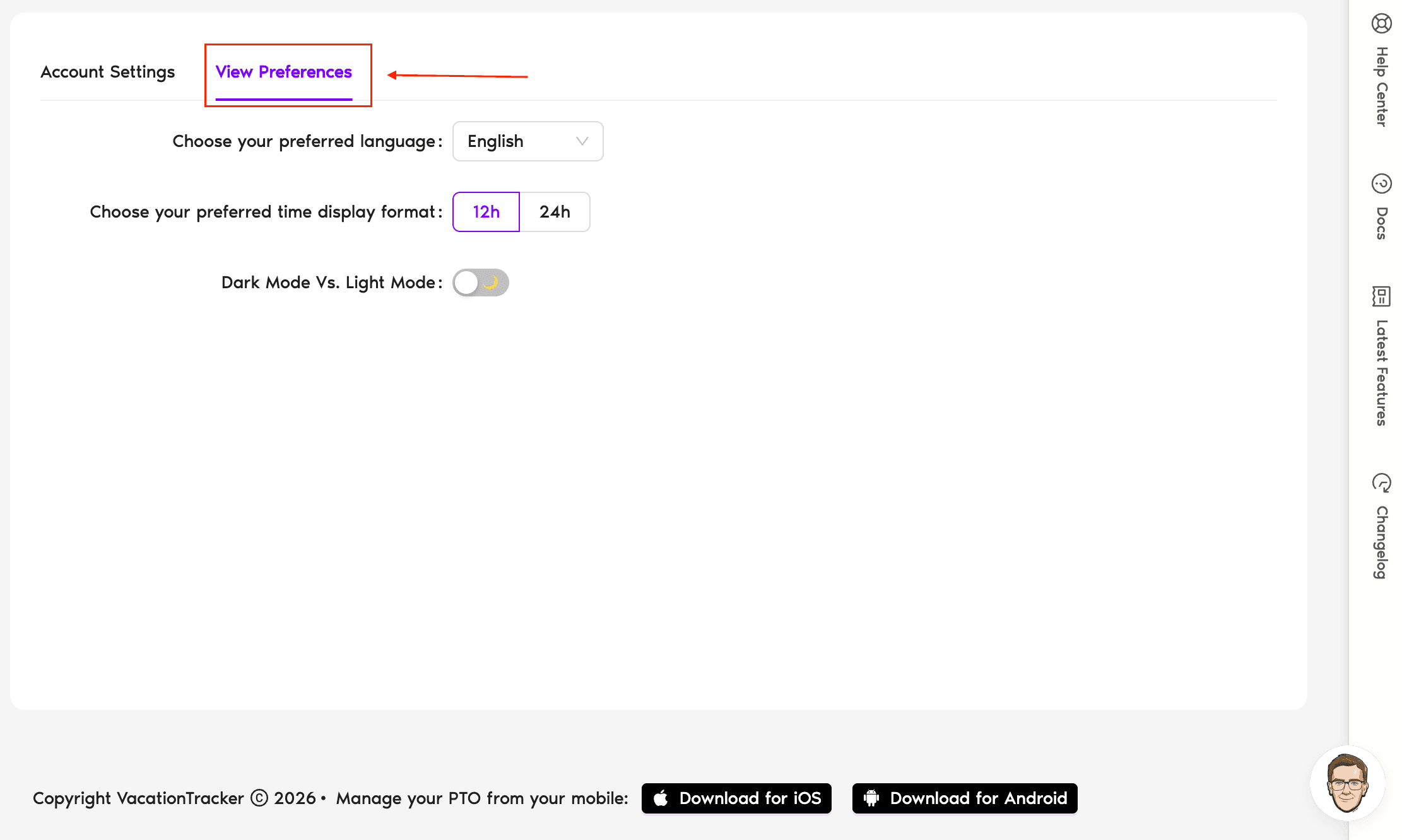1402x840 pixels.
Task: Click the Download for Android button
Action: coord(964,798)
